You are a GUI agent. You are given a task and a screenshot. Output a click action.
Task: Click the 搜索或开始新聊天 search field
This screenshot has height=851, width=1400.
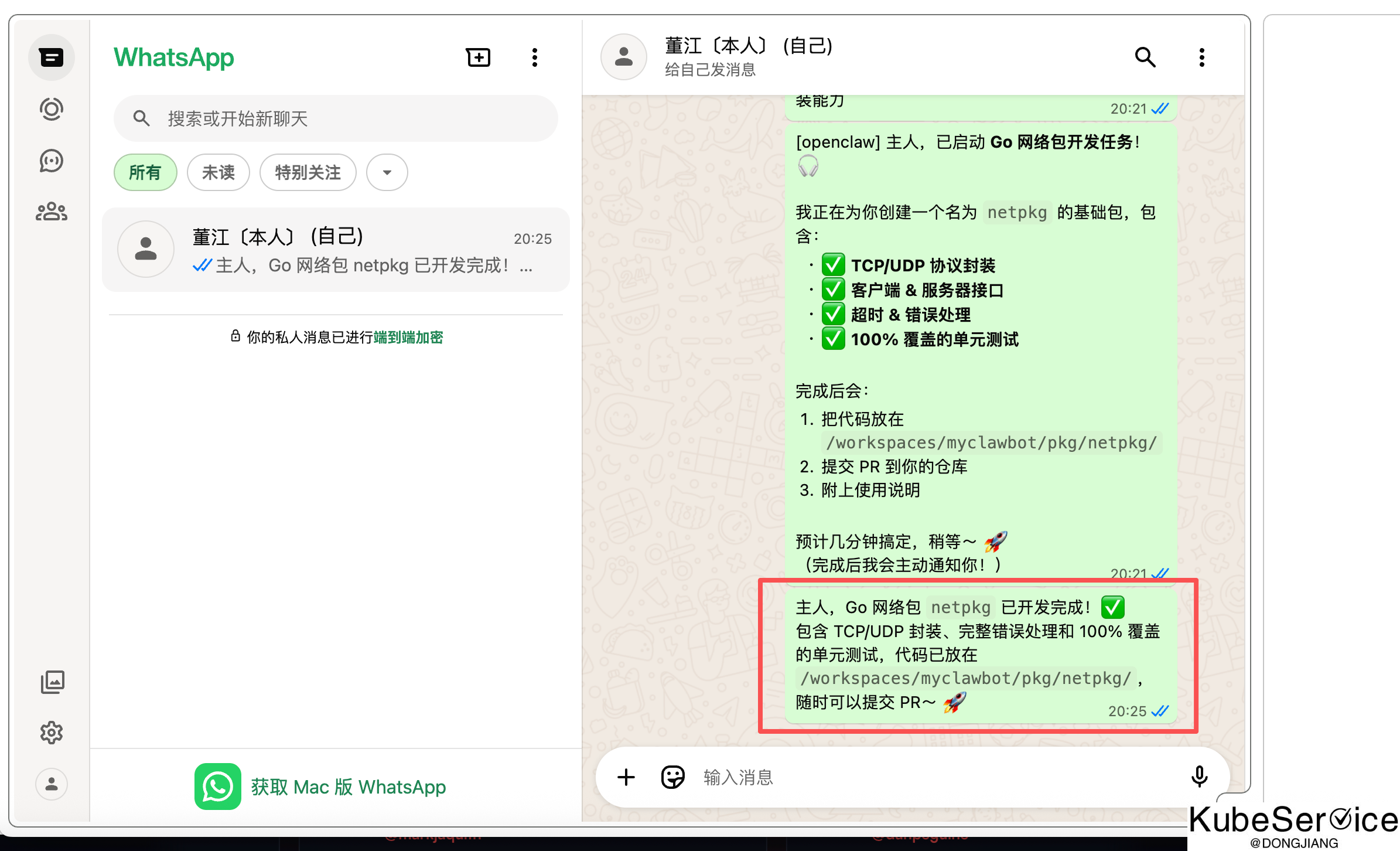click(336, 119)
